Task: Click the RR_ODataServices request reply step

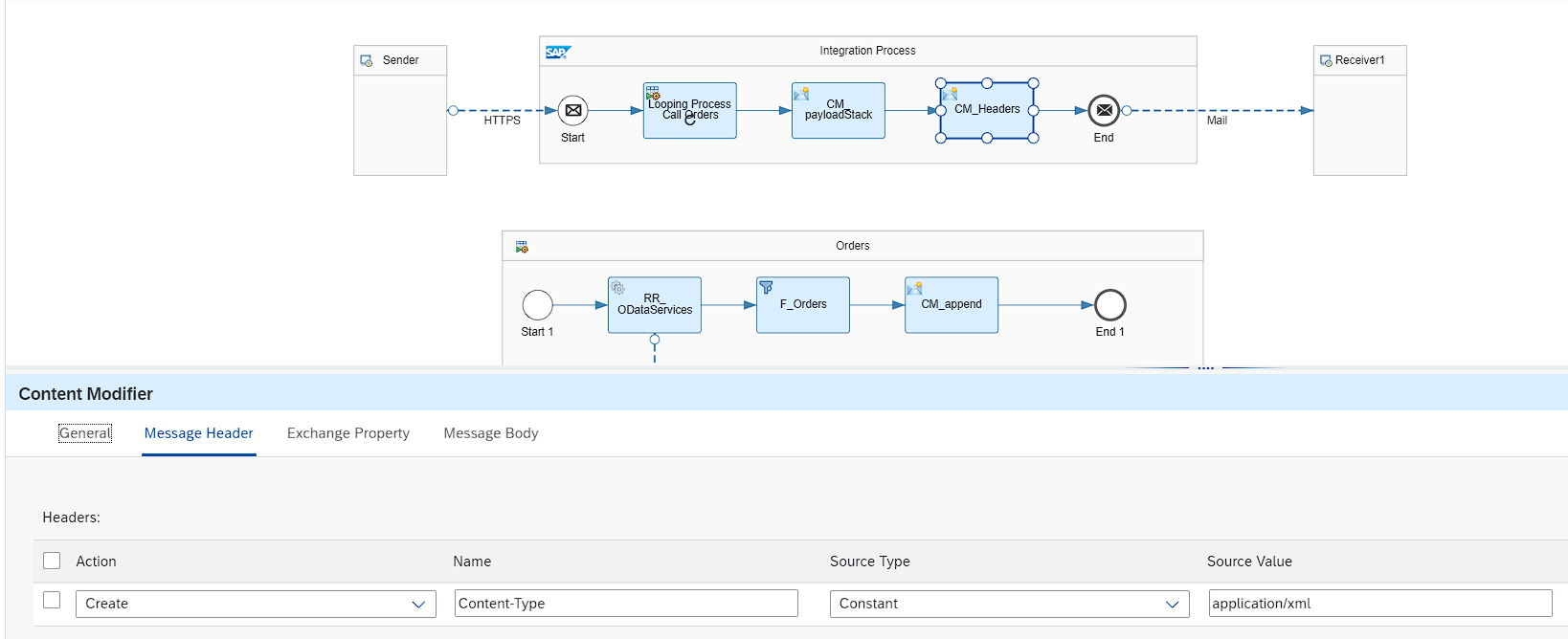Action: (x=654, y=305)
